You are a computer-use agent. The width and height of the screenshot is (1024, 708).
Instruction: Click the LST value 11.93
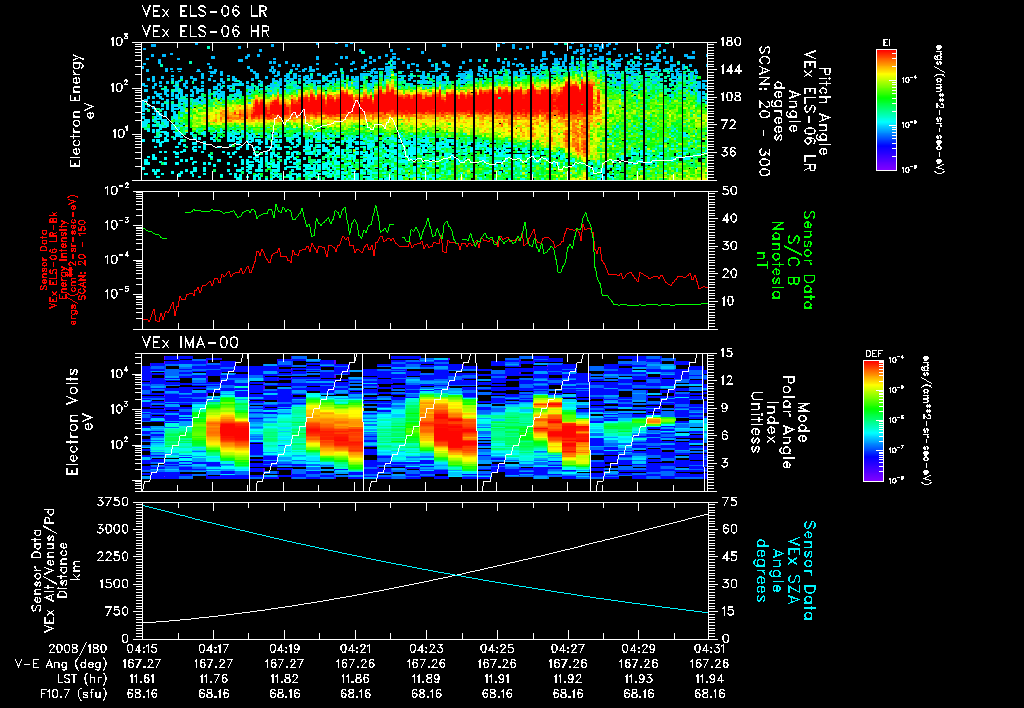click(639, 679)
